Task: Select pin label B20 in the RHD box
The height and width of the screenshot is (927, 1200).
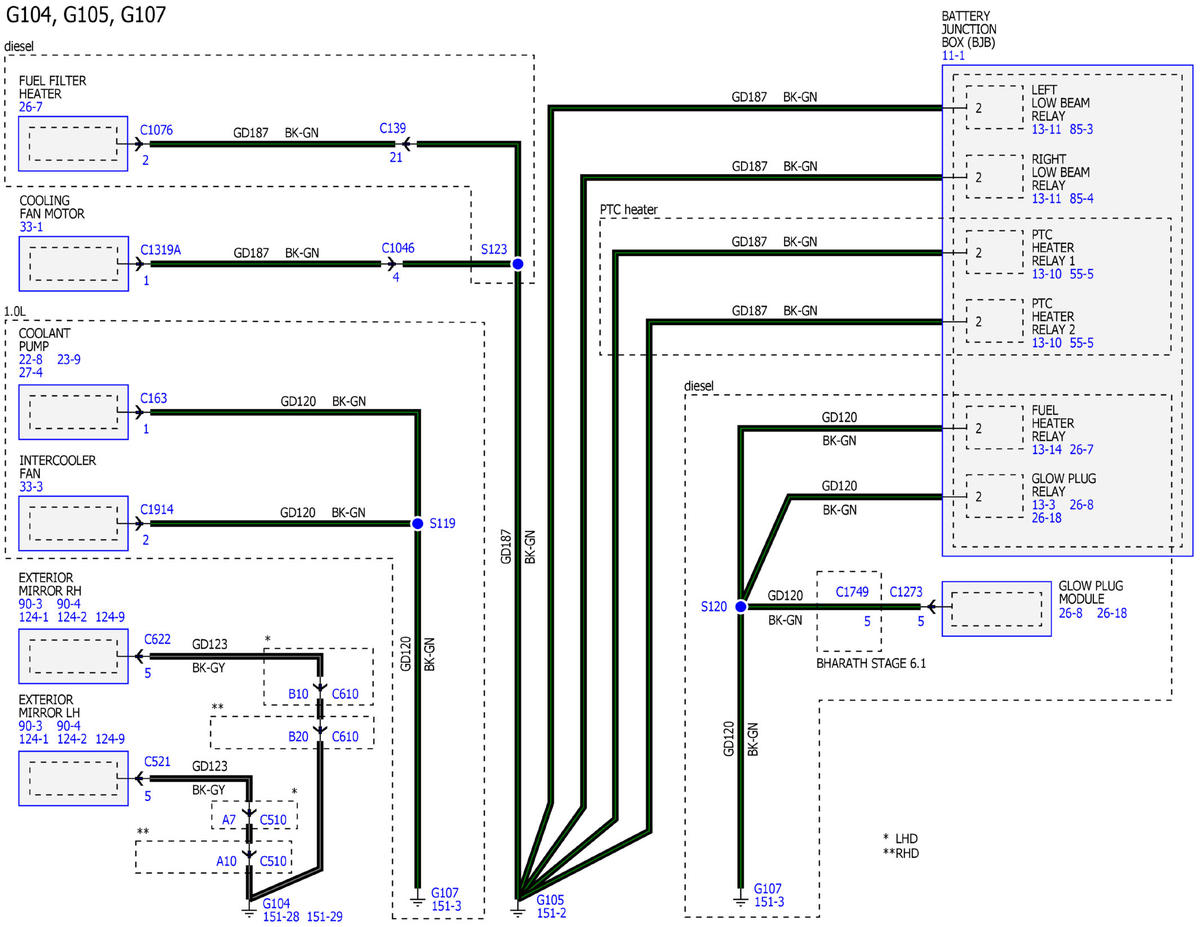Action: (299, 737)
